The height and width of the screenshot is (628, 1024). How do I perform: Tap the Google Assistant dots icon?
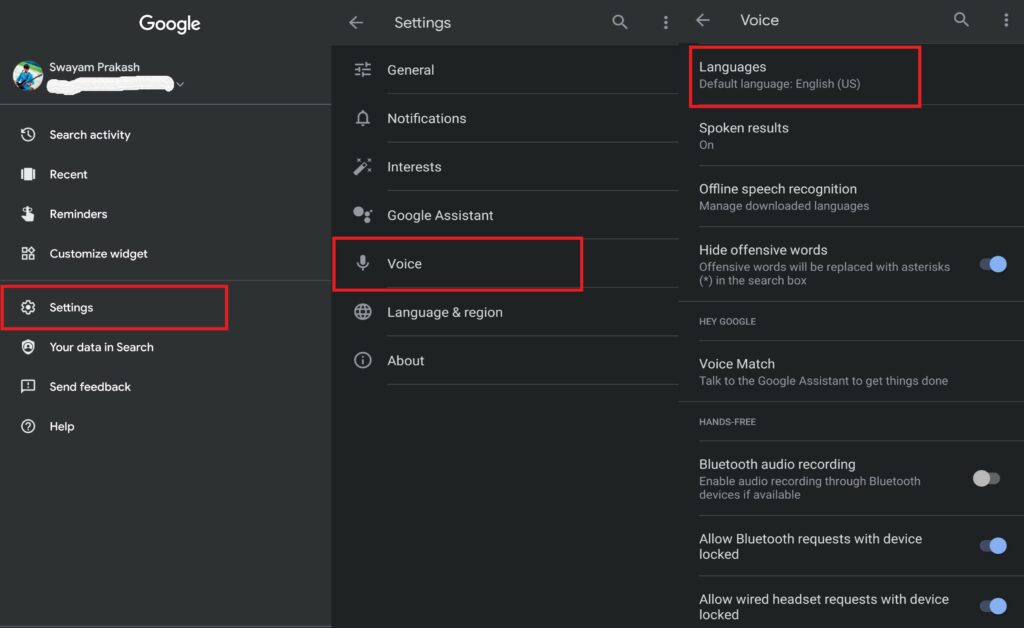point(362,215)
